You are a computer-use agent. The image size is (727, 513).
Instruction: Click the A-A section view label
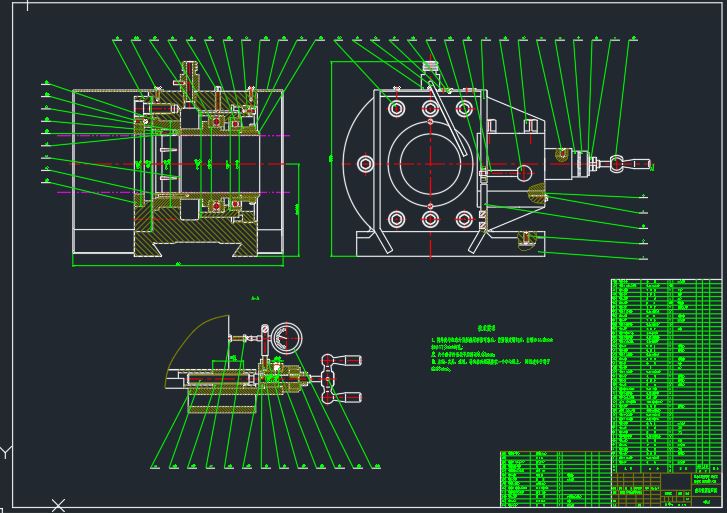coord(255,299)
